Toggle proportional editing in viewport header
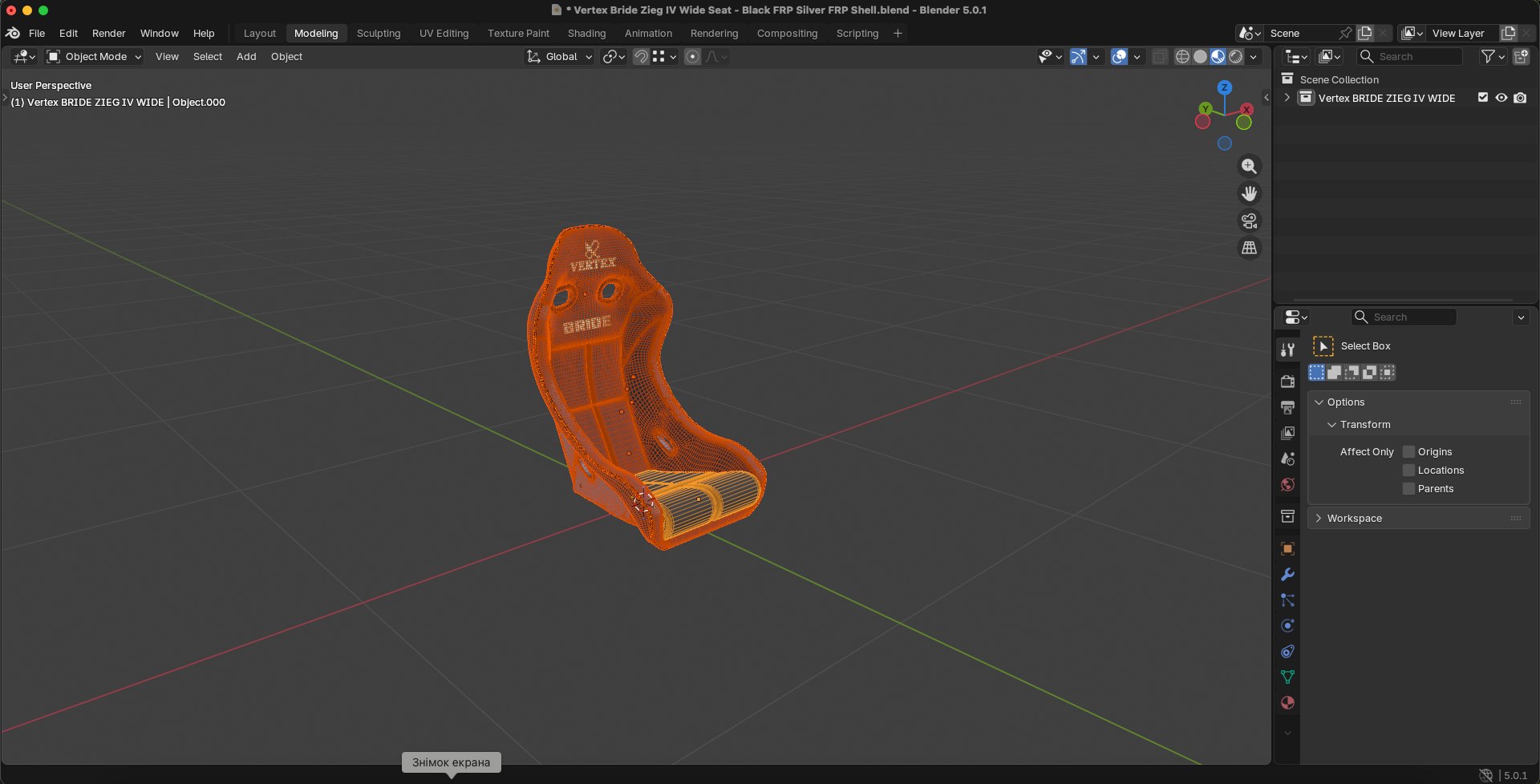The width and height of the screenshot is (1540, 784). coord(693,57)
